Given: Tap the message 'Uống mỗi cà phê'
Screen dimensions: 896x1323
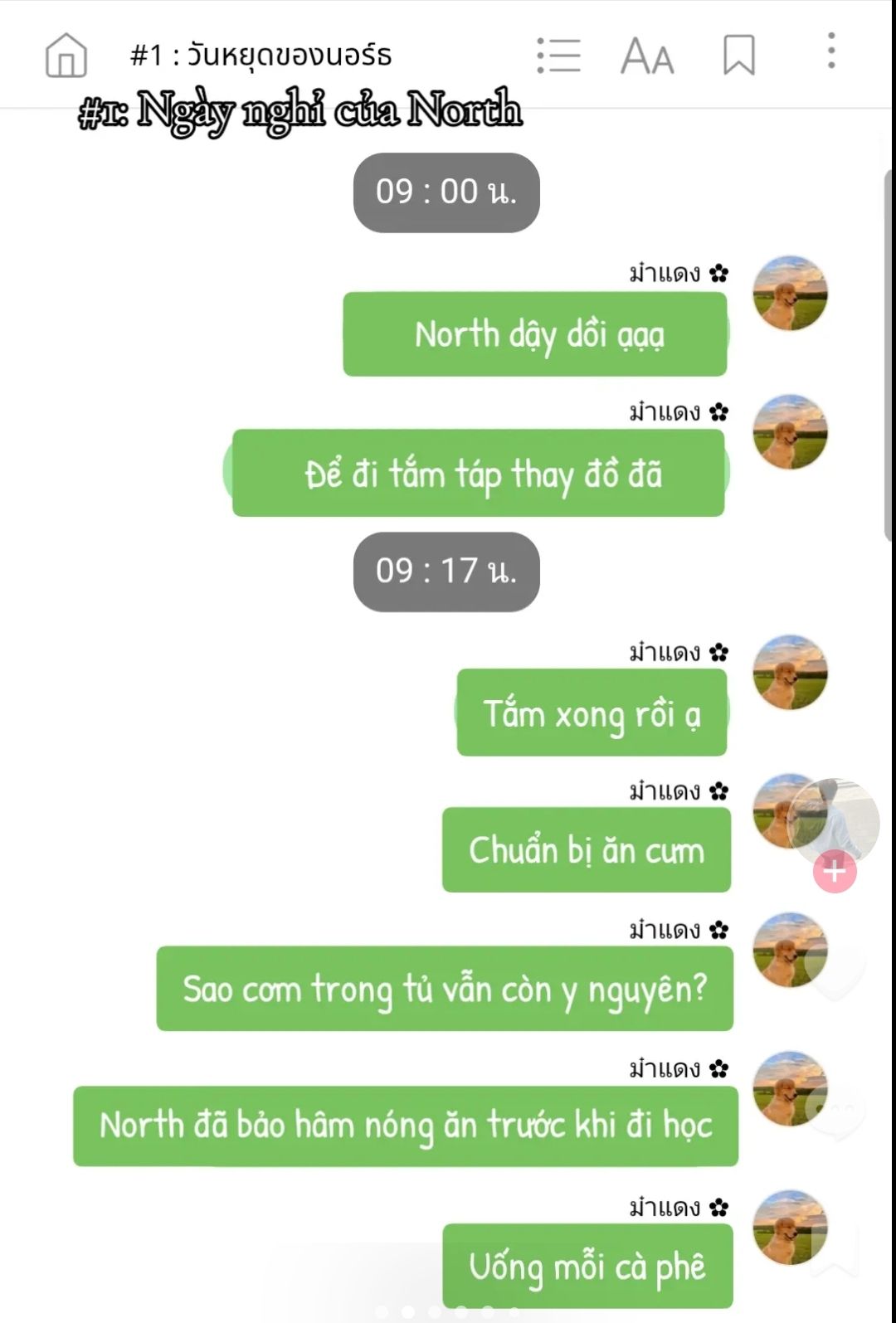Looking at the screenshot, I should pos(587,1266).
